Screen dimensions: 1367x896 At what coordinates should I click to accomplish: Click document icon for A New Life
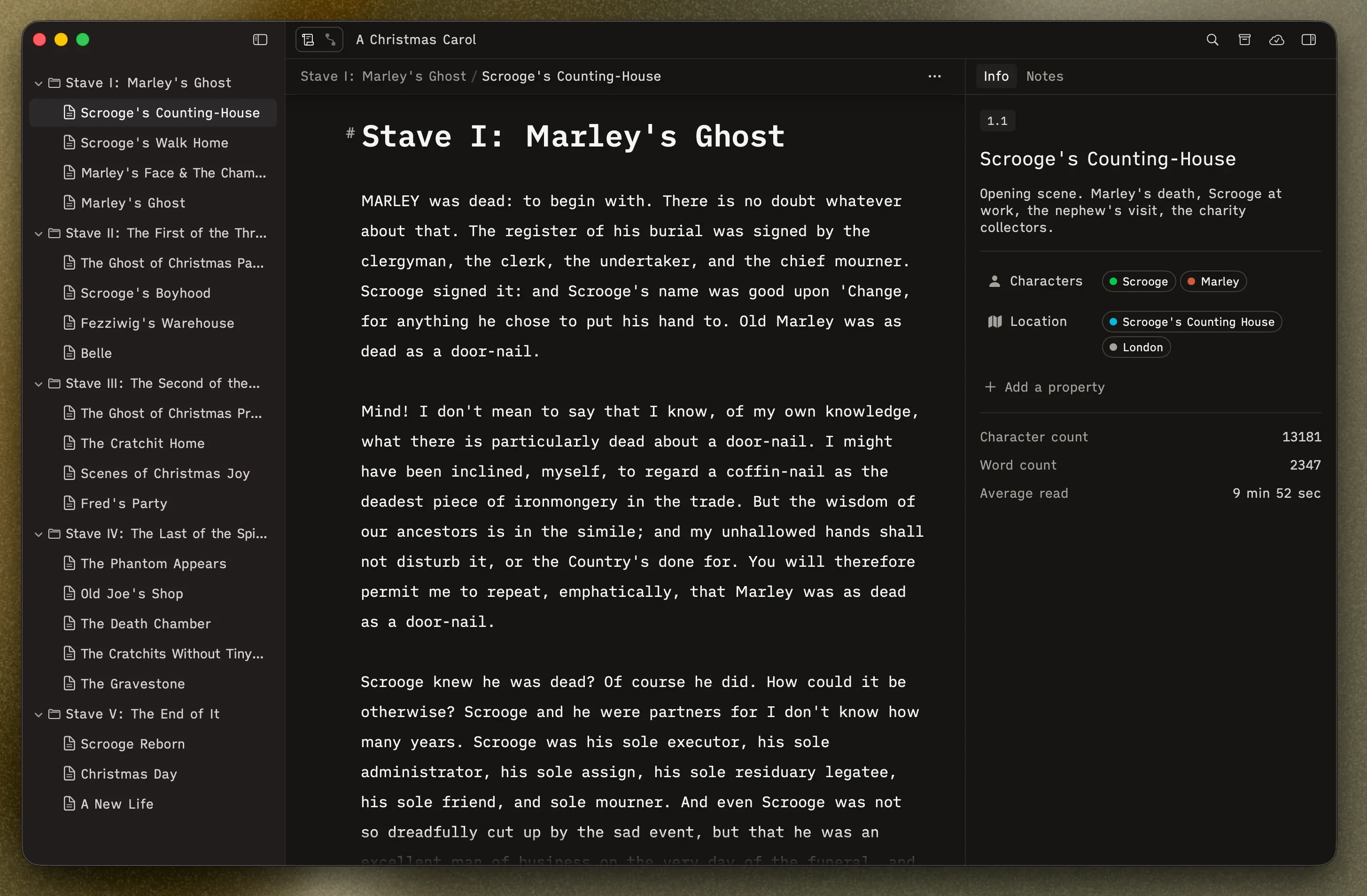click(x=69, y=803)
